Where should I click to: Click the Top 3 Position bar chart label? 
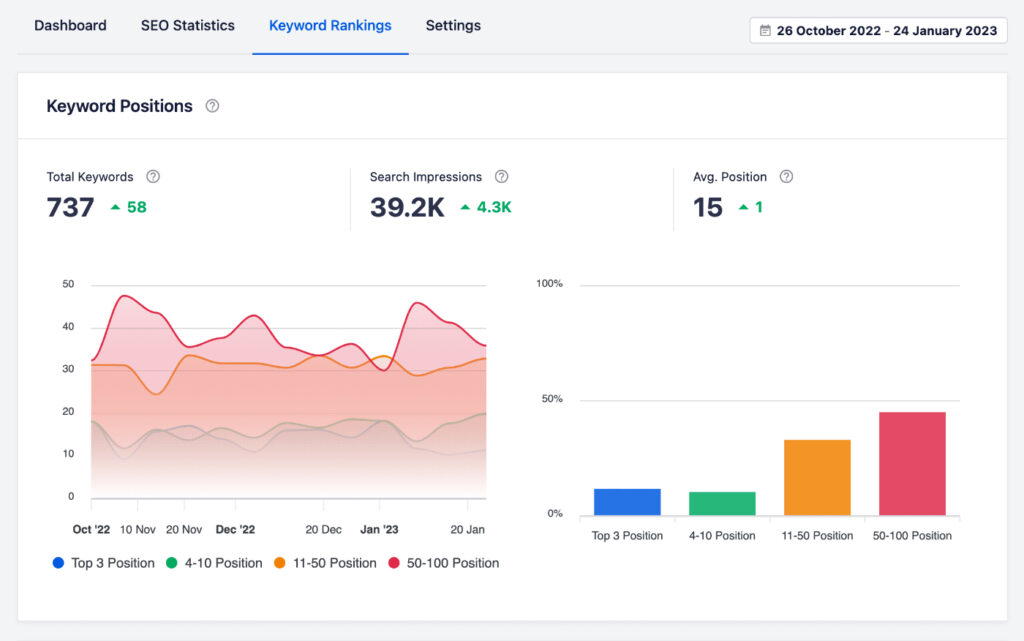coord(627,535)
